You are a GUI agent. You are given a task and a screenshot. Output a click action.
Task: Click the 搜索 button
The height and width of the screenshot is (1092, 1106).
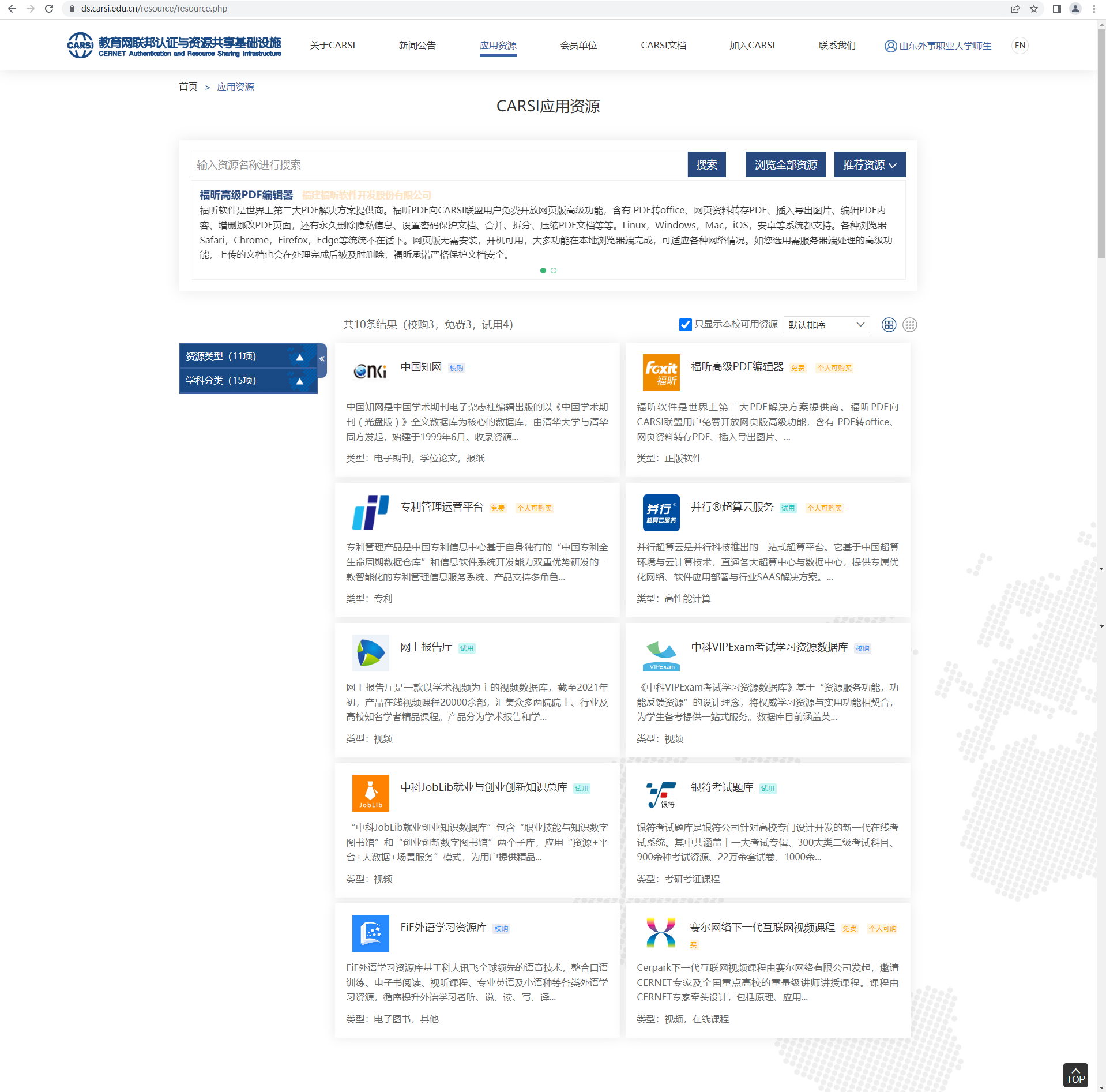click(x=706, y=165)
